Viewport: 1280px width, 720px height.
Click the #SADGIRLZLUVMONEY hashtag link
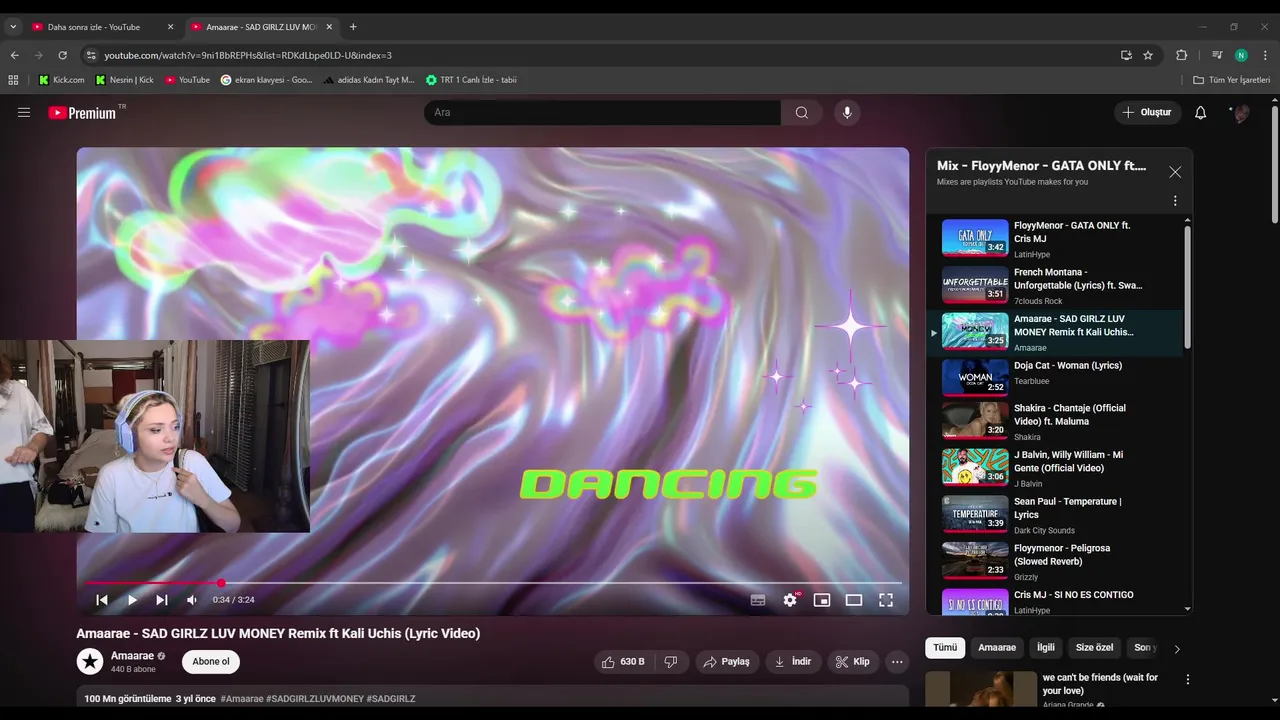point(314,699)
